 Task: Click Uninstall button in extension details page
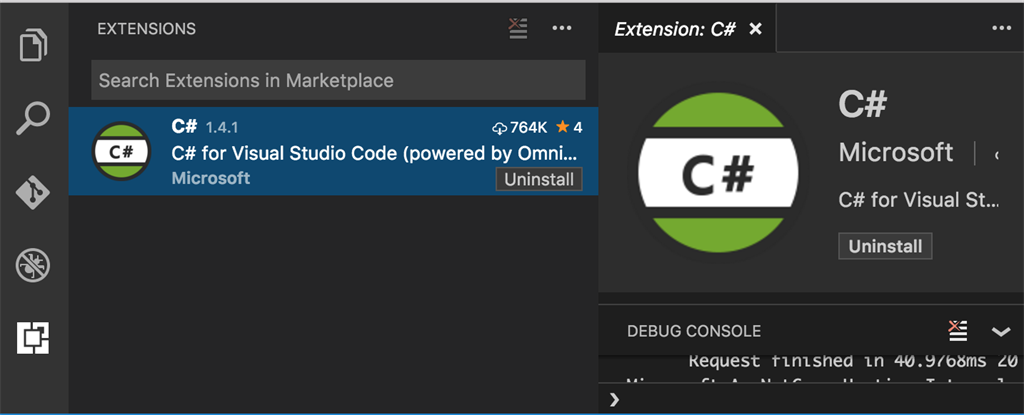885,246
